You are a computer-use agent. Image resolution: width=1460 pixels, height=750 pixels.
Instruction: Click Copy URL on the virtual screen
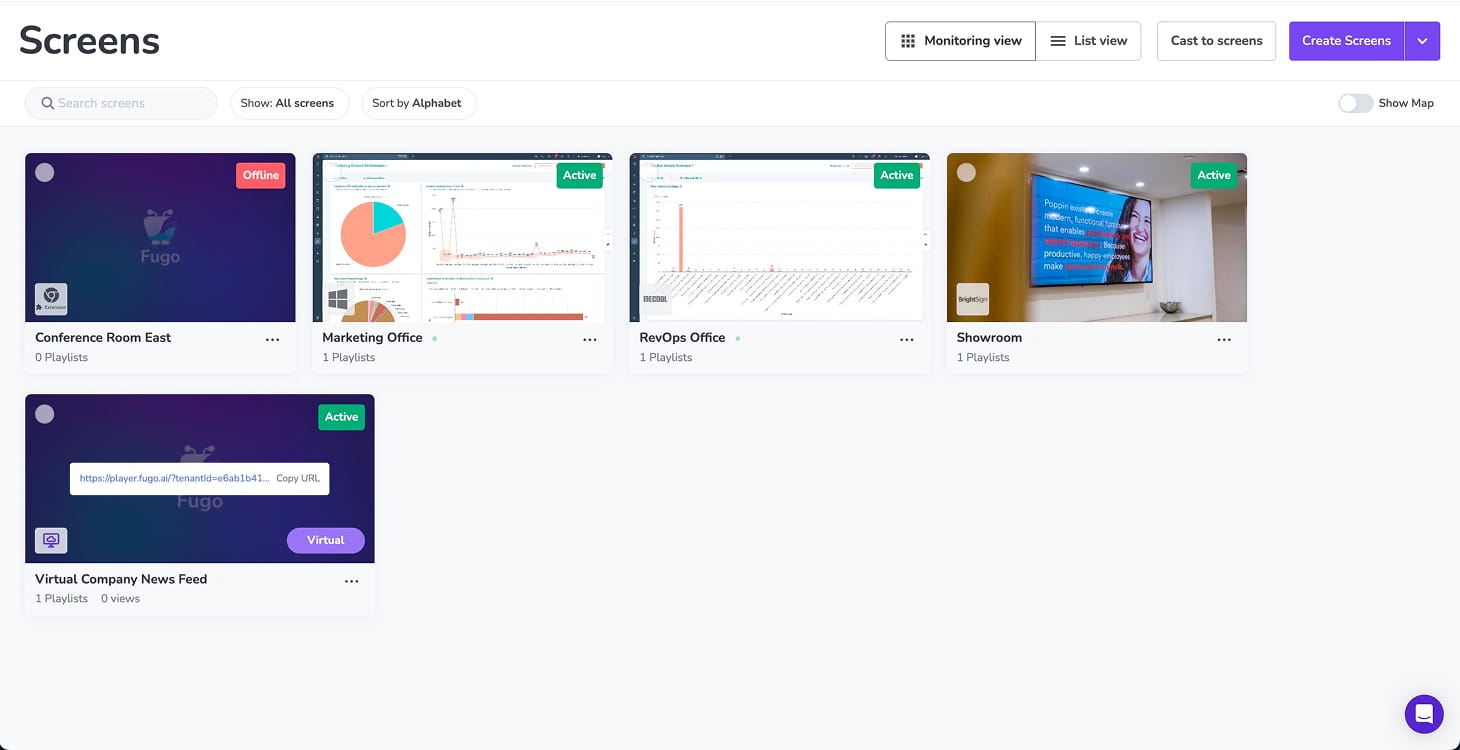(x=298, y=478)
